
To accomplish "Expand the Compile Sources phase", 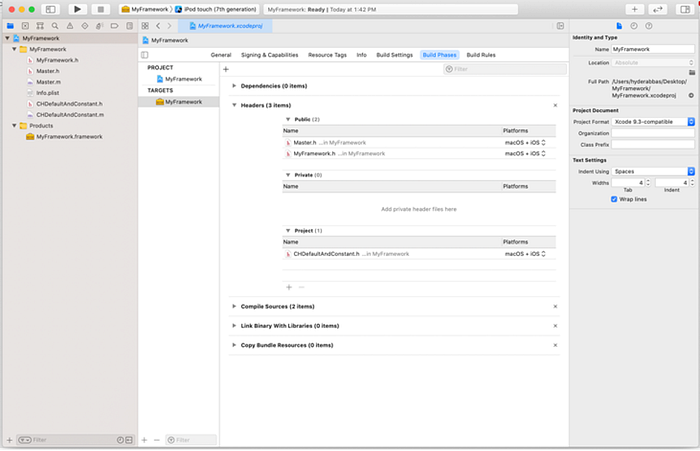I will [234, 306].
